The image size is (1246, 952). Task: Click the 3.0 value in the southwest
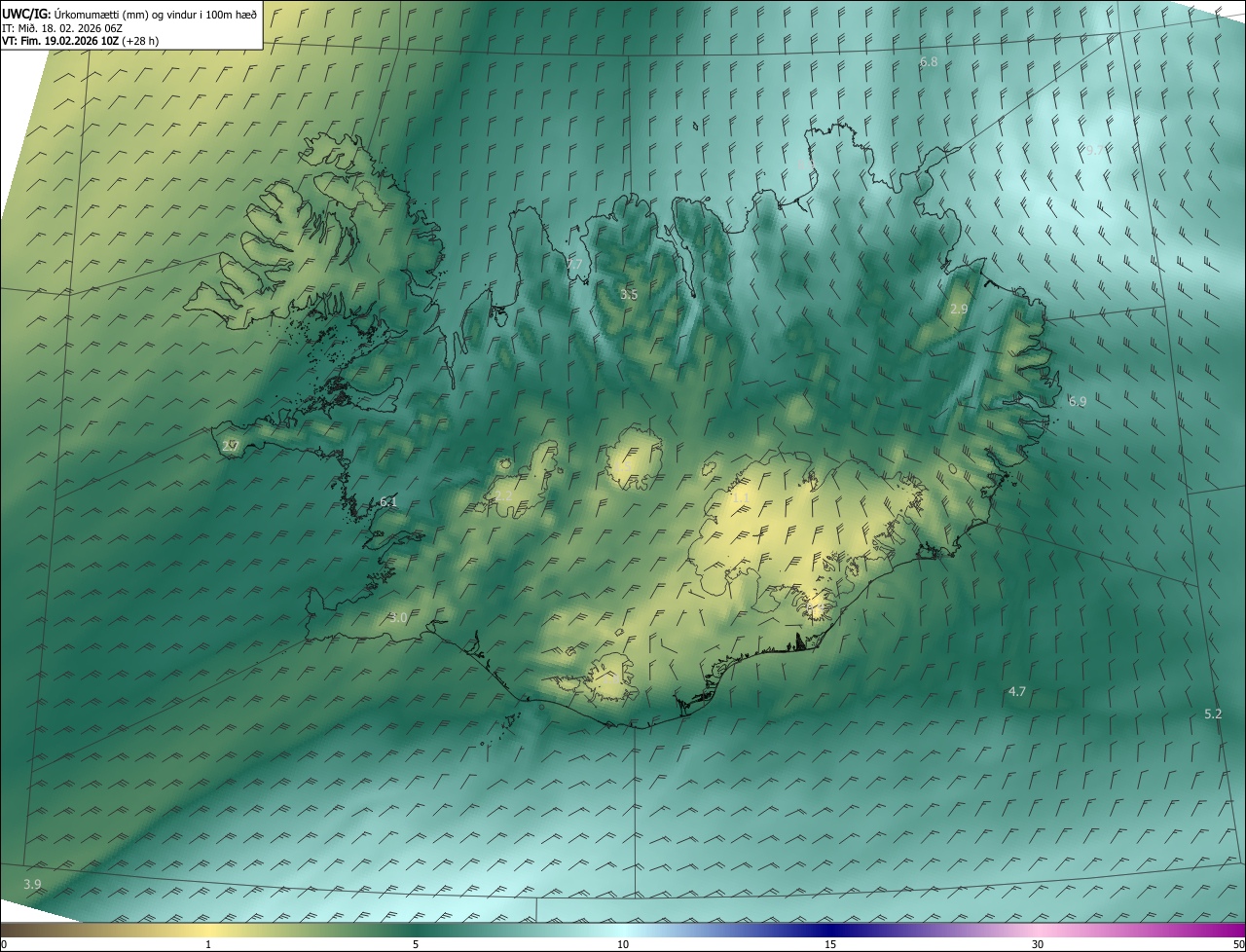398,617
